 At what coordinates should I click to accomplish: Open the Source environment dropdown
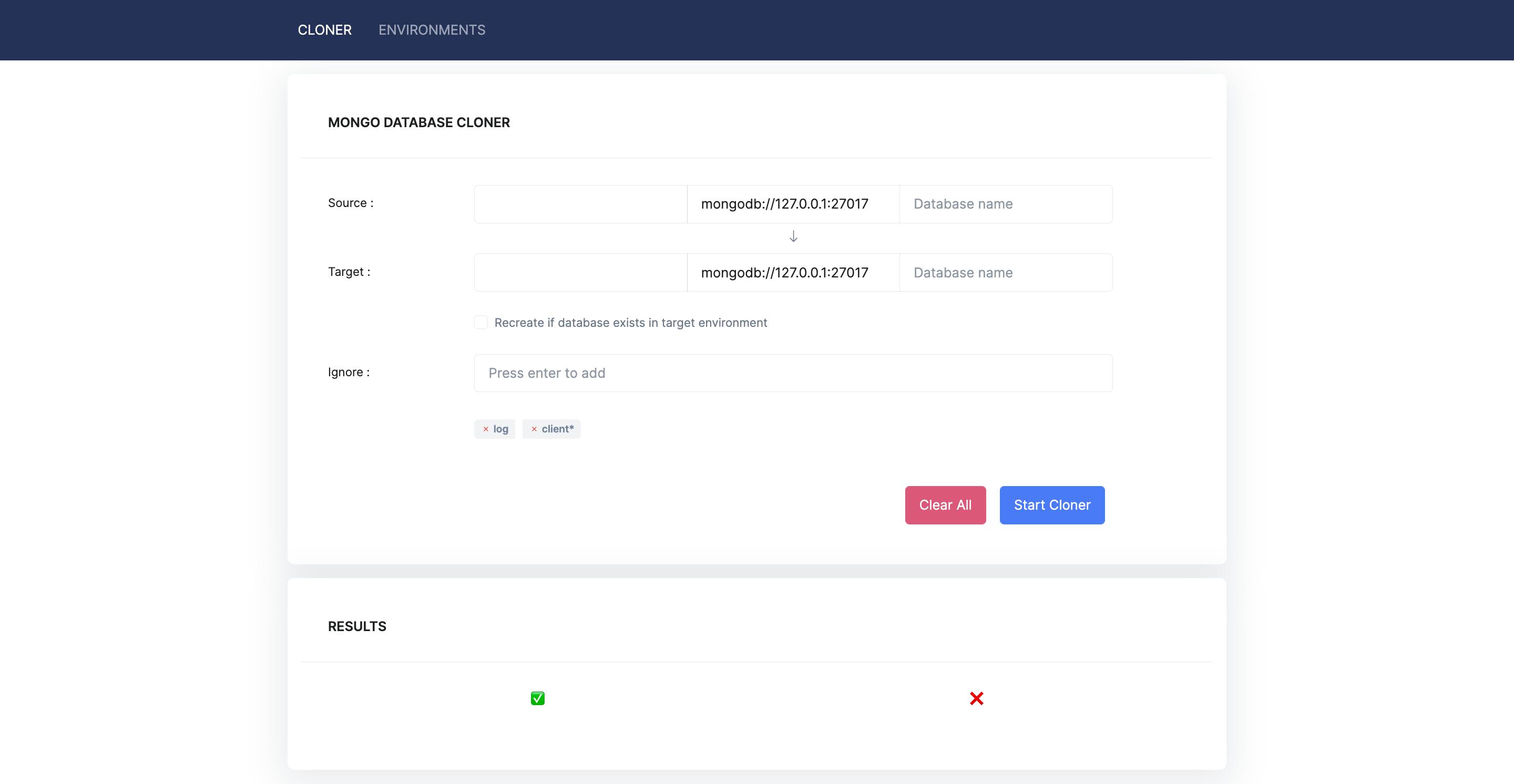[580, 204]
